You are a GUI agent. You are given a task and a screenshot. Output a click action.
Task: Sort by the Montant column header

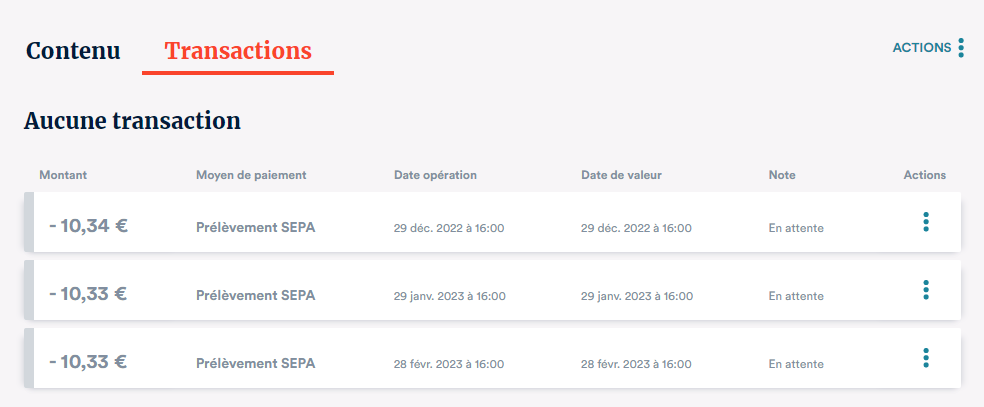pyautogui.click(x=63, y=175)
